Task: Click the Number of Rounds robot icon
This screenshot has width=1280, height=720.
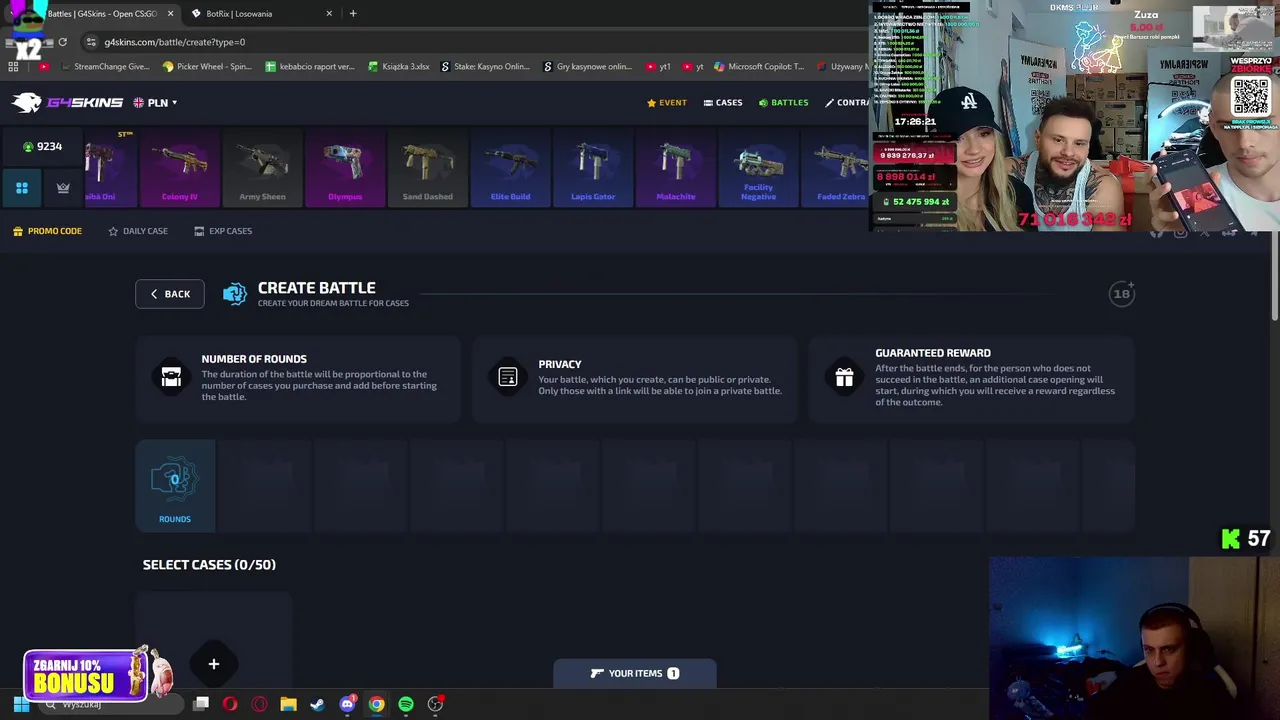Action: 171,377
